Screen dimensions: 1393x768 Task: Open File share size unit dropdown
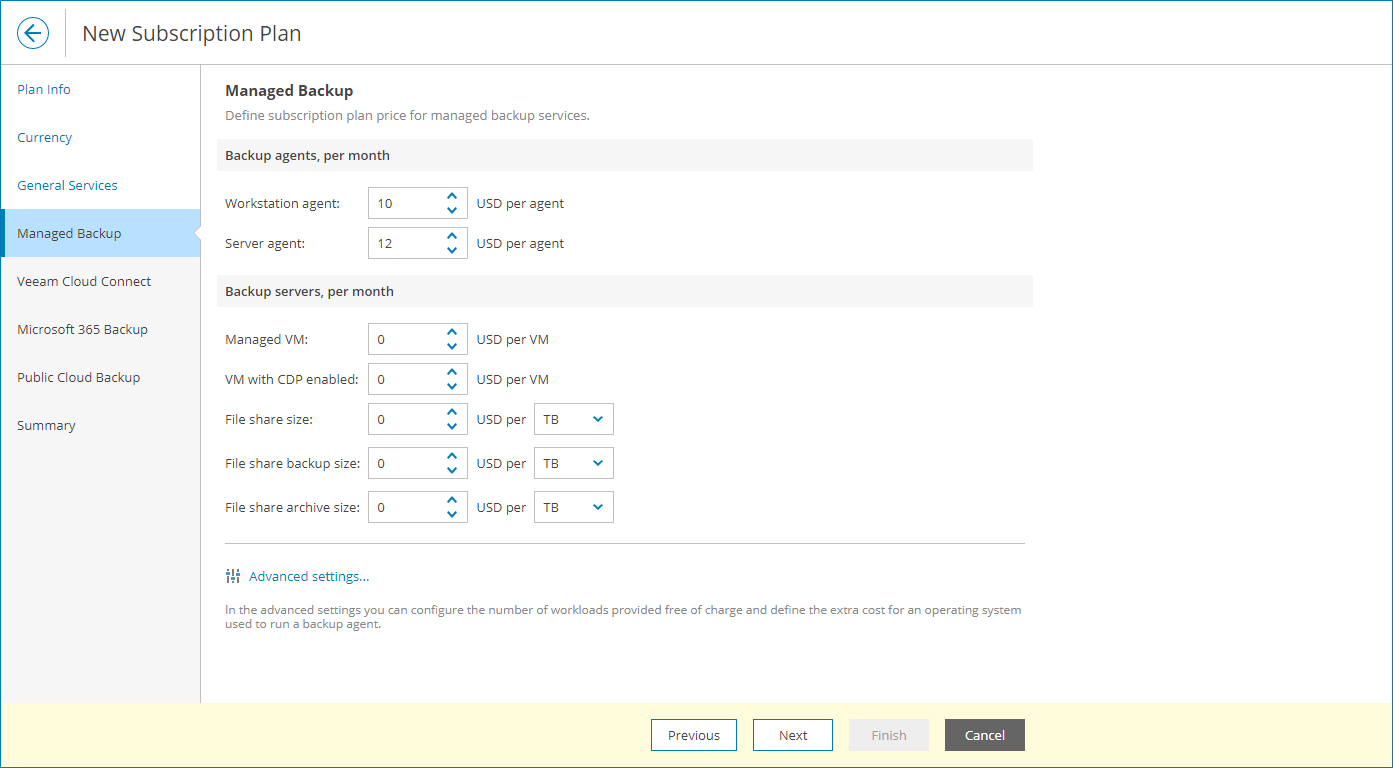(574, 420)
